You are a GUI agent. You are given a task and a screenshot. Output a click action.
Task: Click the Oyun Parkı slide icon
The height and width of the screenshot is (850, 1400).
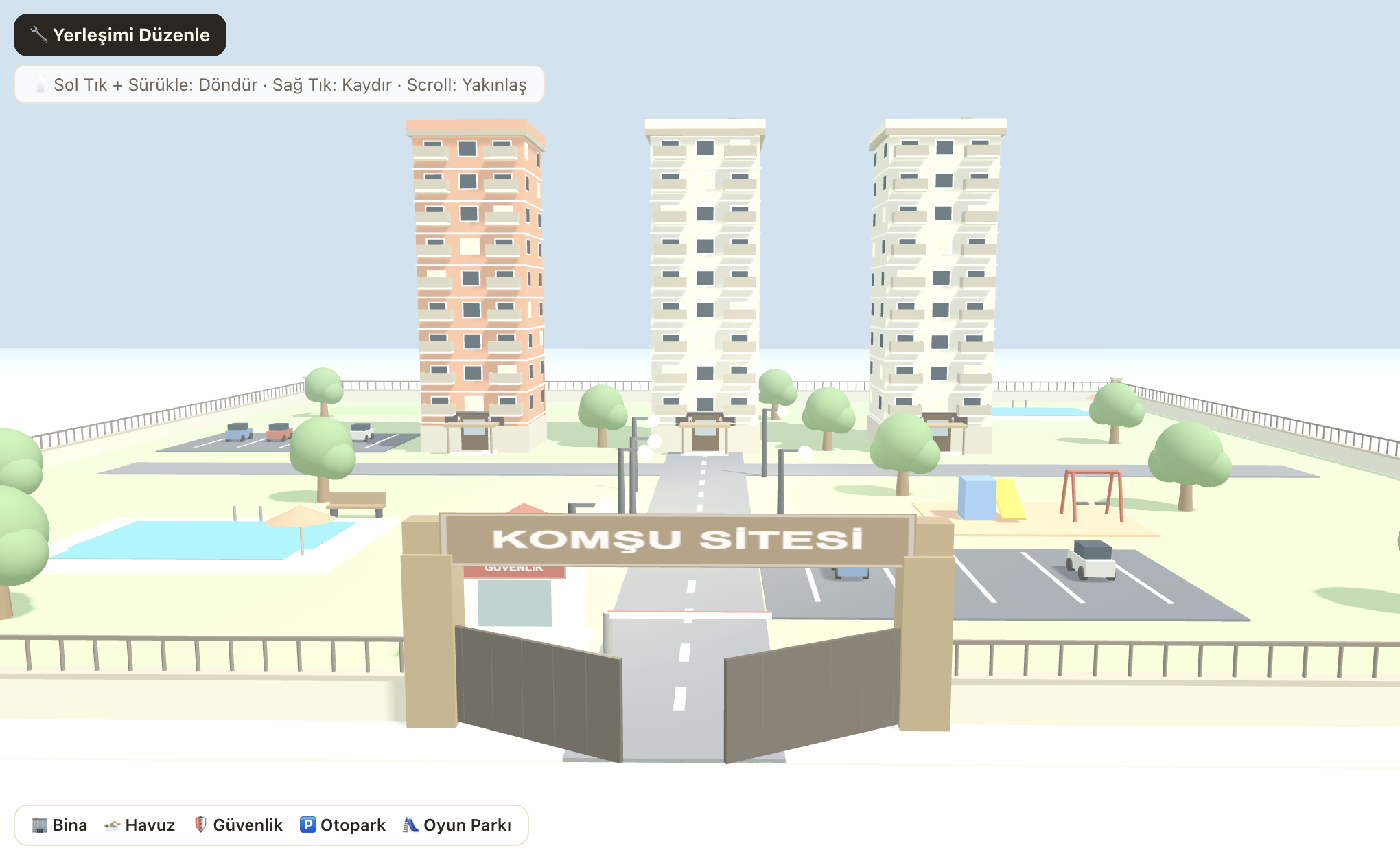coord(410,825)
